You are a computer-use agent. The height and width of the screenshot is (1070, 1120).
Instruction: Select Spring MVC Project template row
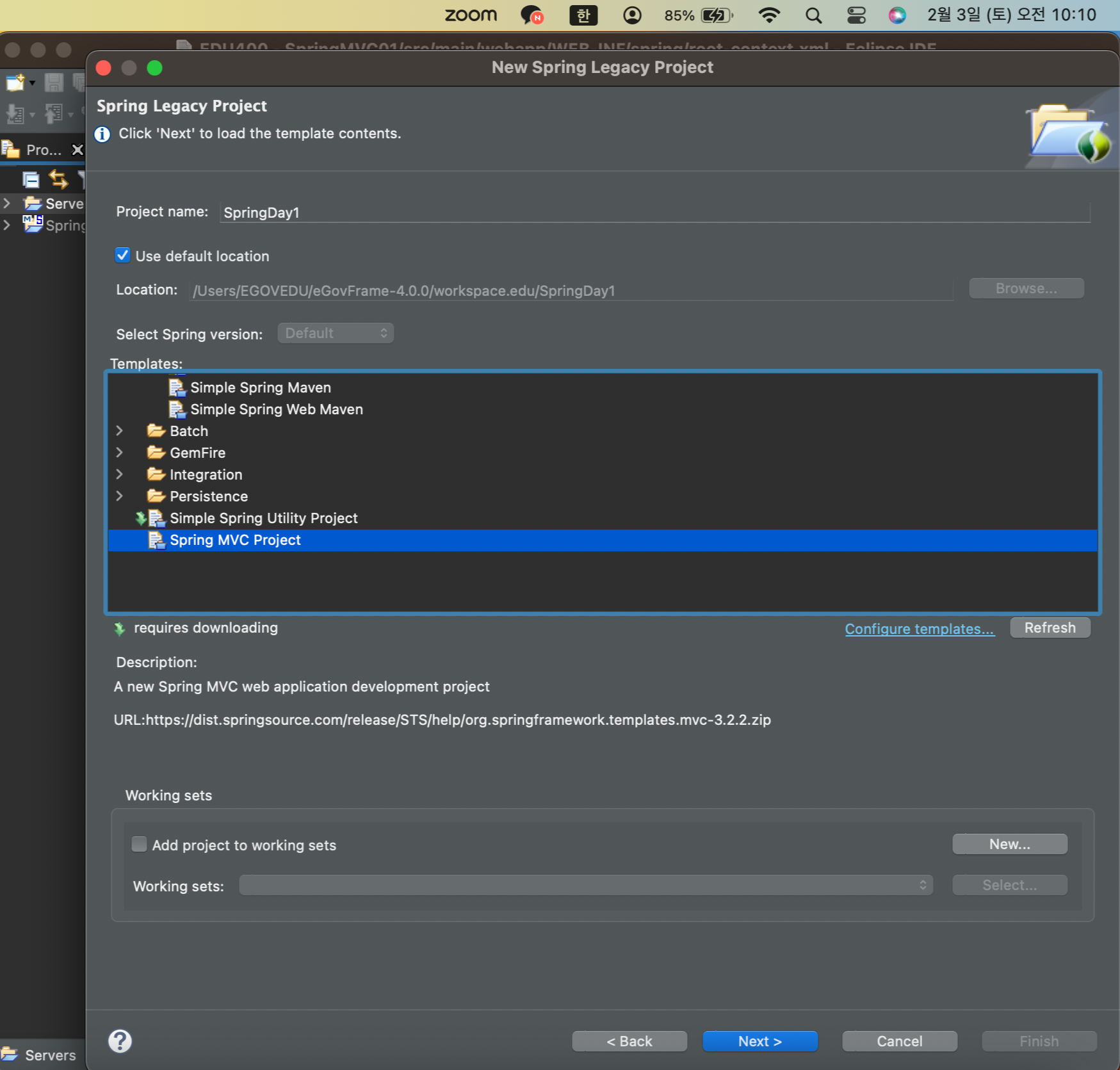[x=603, y=540]
